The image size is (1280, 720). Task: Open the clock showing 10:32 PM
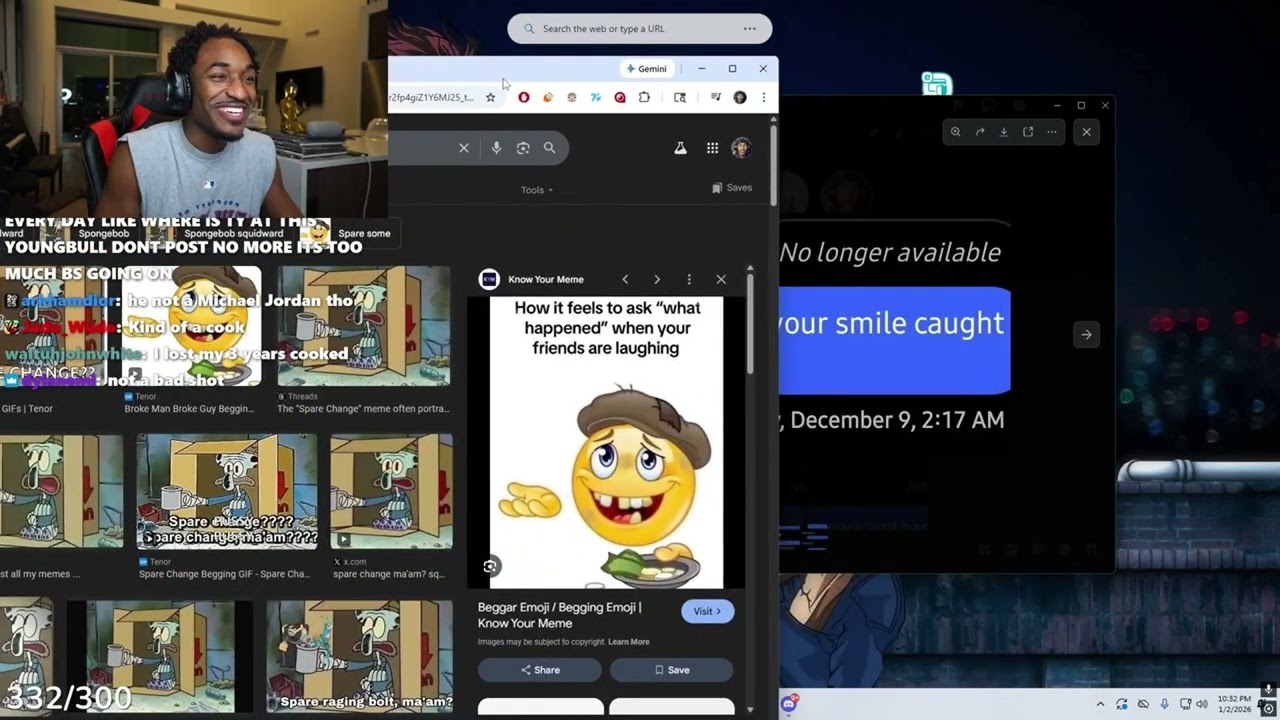tap(1234, 704)
